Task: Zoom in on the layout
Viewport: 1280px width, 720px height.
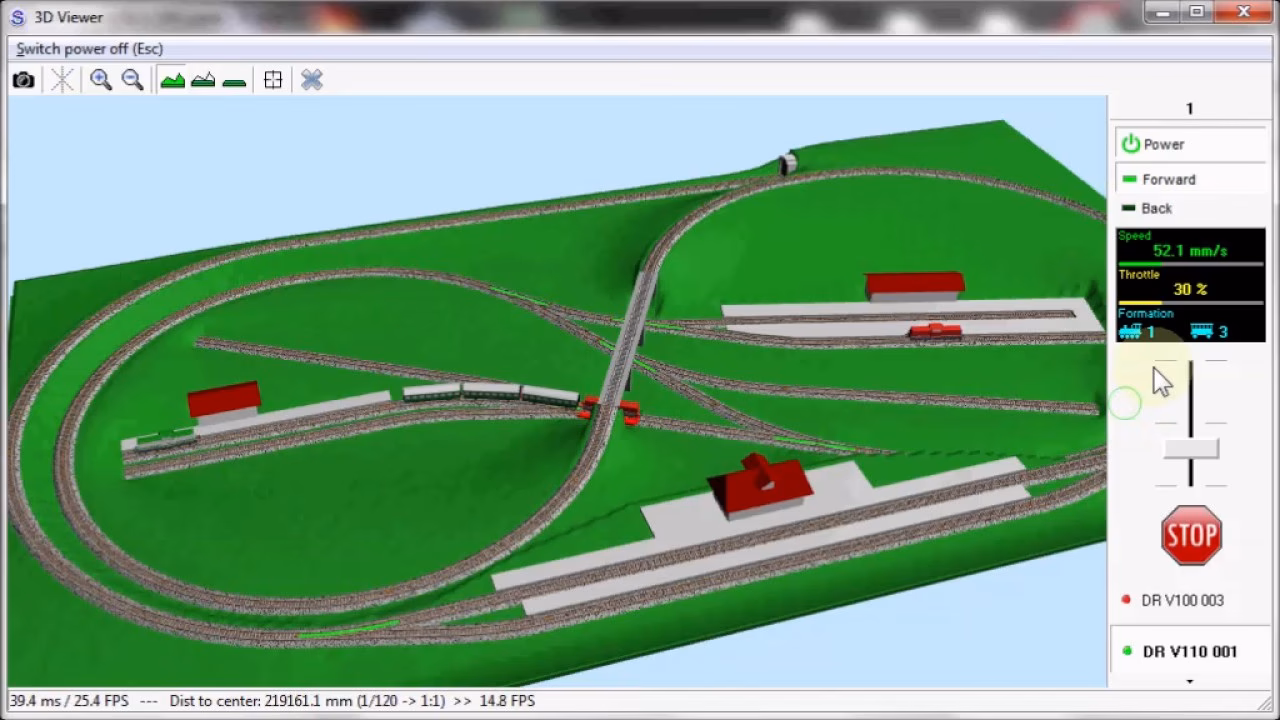Action: click(100, 80)
